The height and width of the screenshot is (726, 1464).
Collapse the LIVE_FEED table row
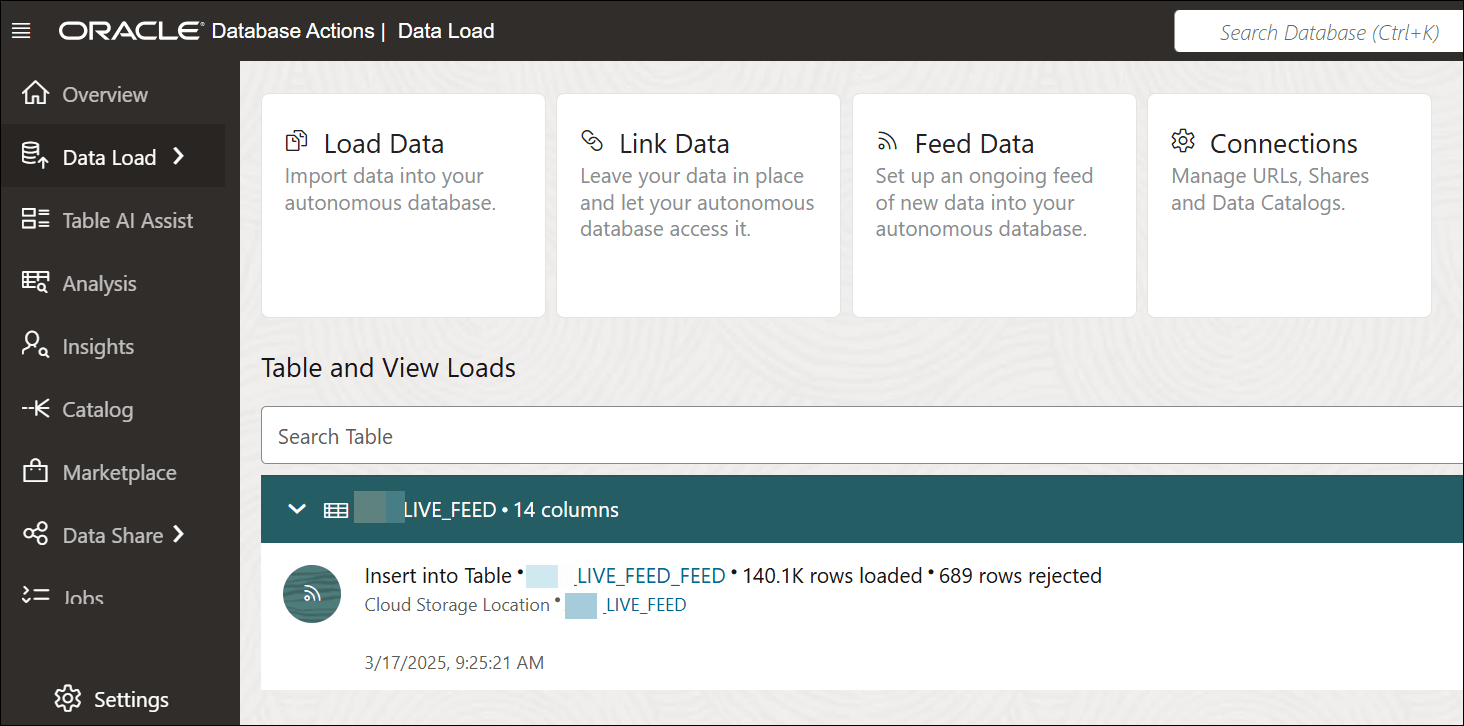click(x=296, y=508)
